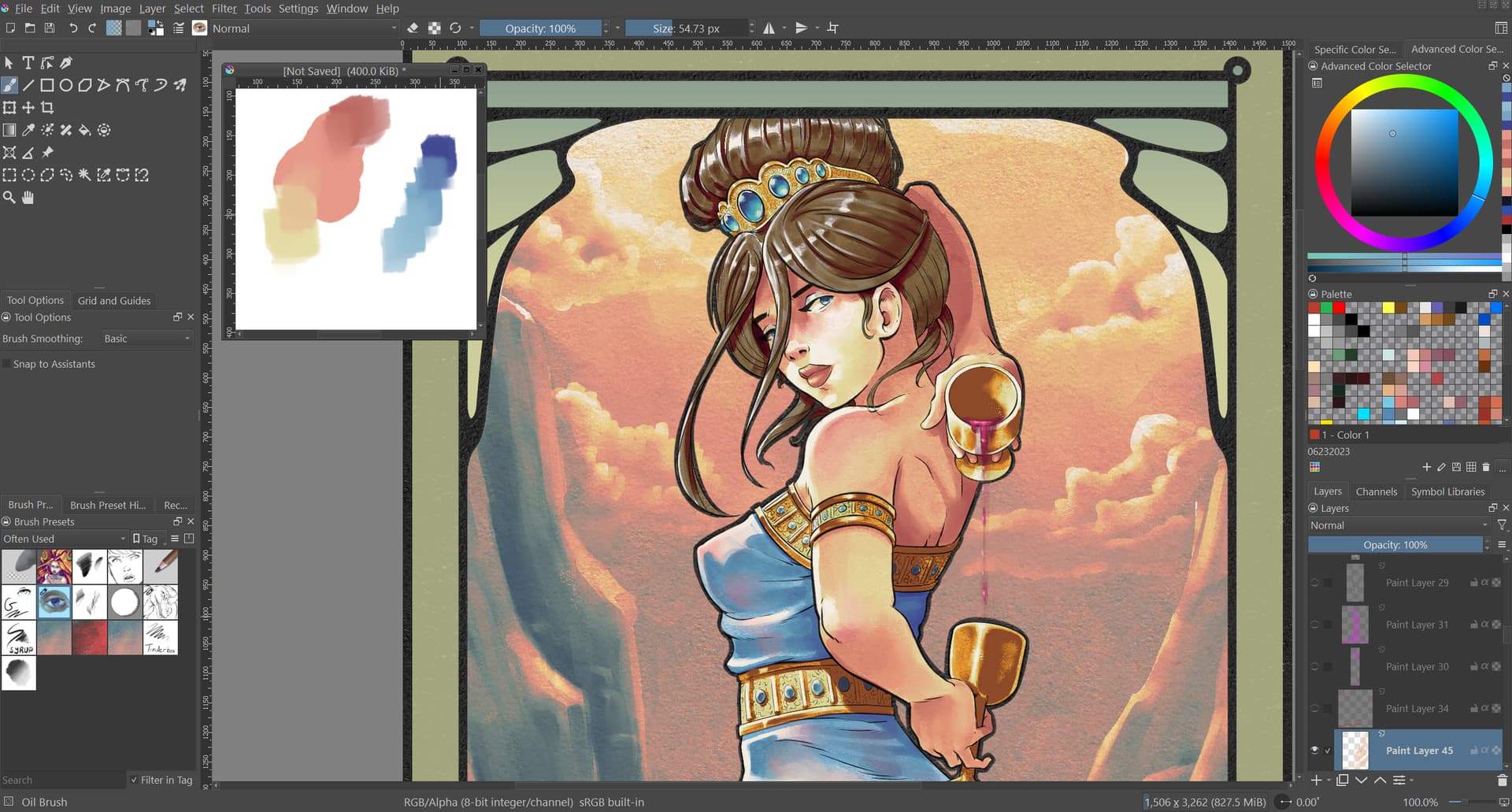Toggle eraser mode in toolbar
Viewport: 1512px width, 812px height.
(413, 28)
